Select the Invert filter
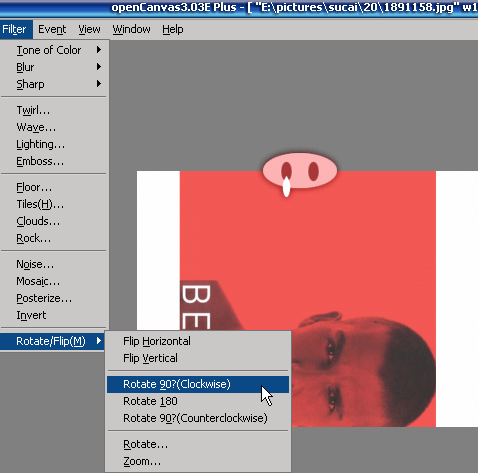478x473 pixels. (x=54, y=315)
